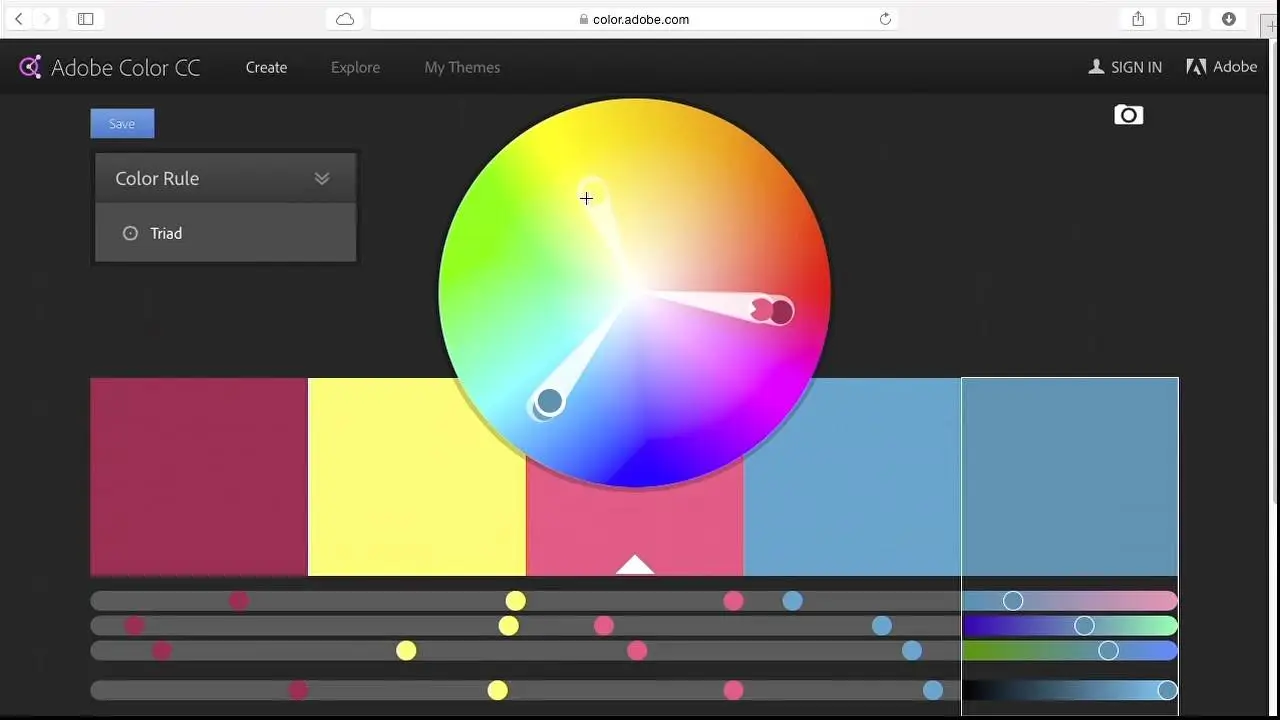Click the top gradient slider handle of selected swatch
This screenshot has height=720, width=1280.
1013,601
